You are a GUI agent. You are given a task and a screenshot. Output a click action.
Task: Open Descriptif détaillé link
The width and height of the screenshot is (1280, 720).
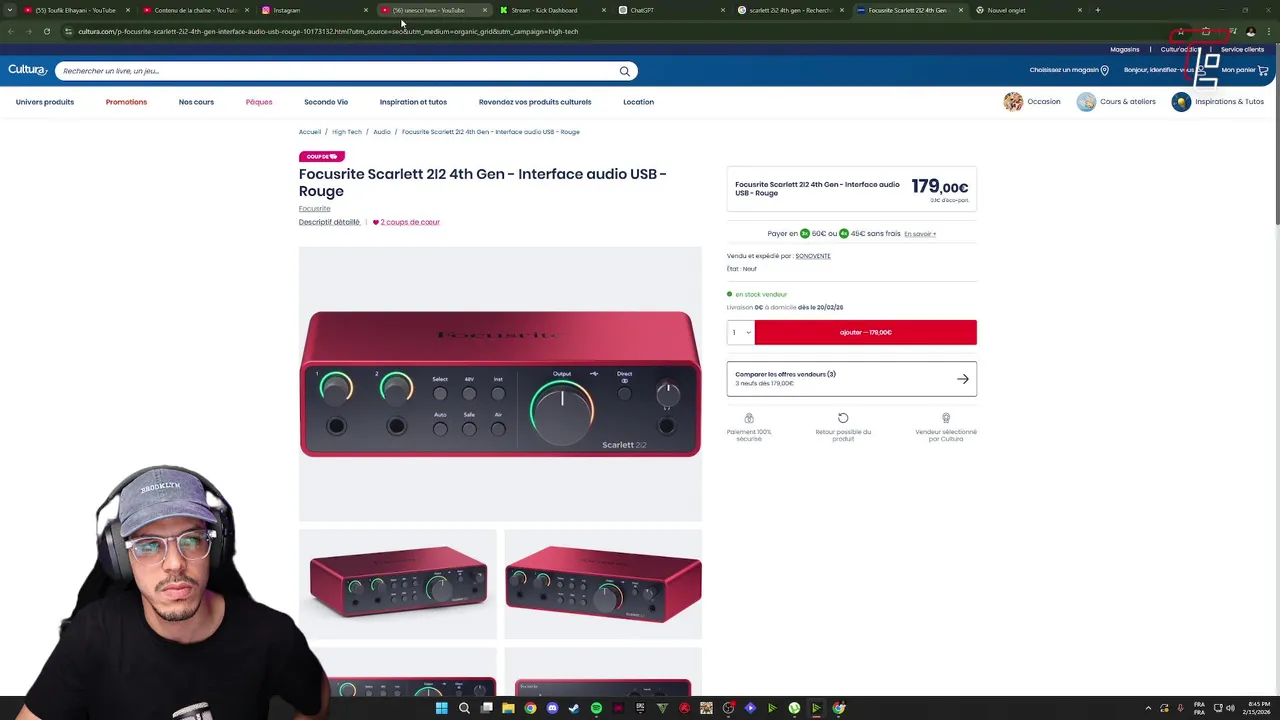point(329,222)
